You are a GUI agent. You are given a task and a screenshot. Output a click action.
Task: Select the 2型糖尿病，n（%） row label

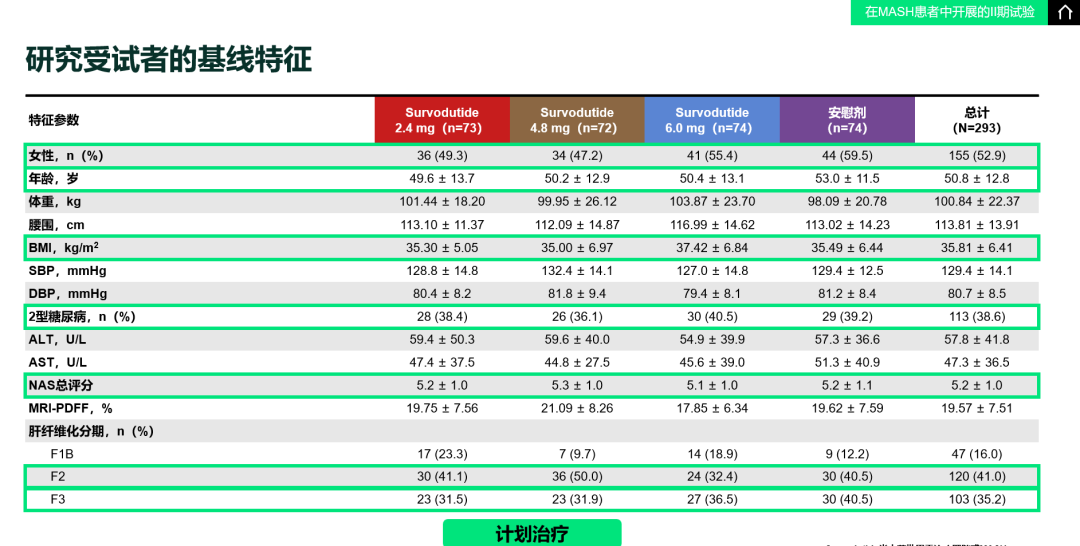82,317
